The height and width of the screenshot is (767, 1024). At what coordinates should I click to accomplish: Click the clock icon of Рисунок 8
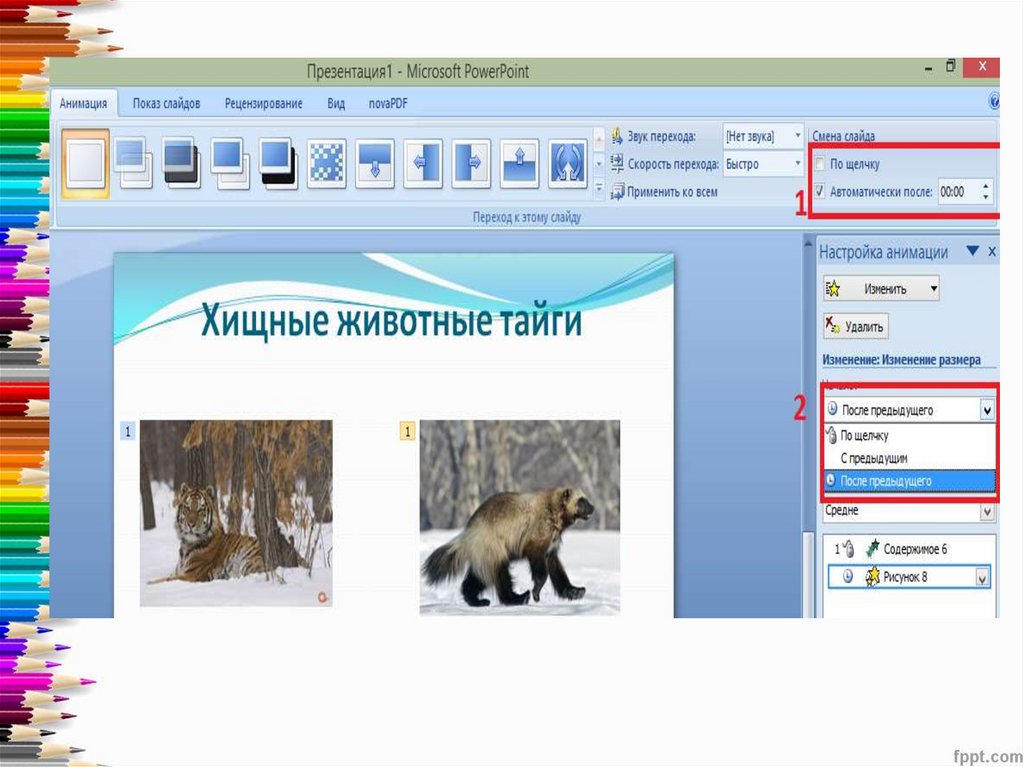click(x=847, y=576)
